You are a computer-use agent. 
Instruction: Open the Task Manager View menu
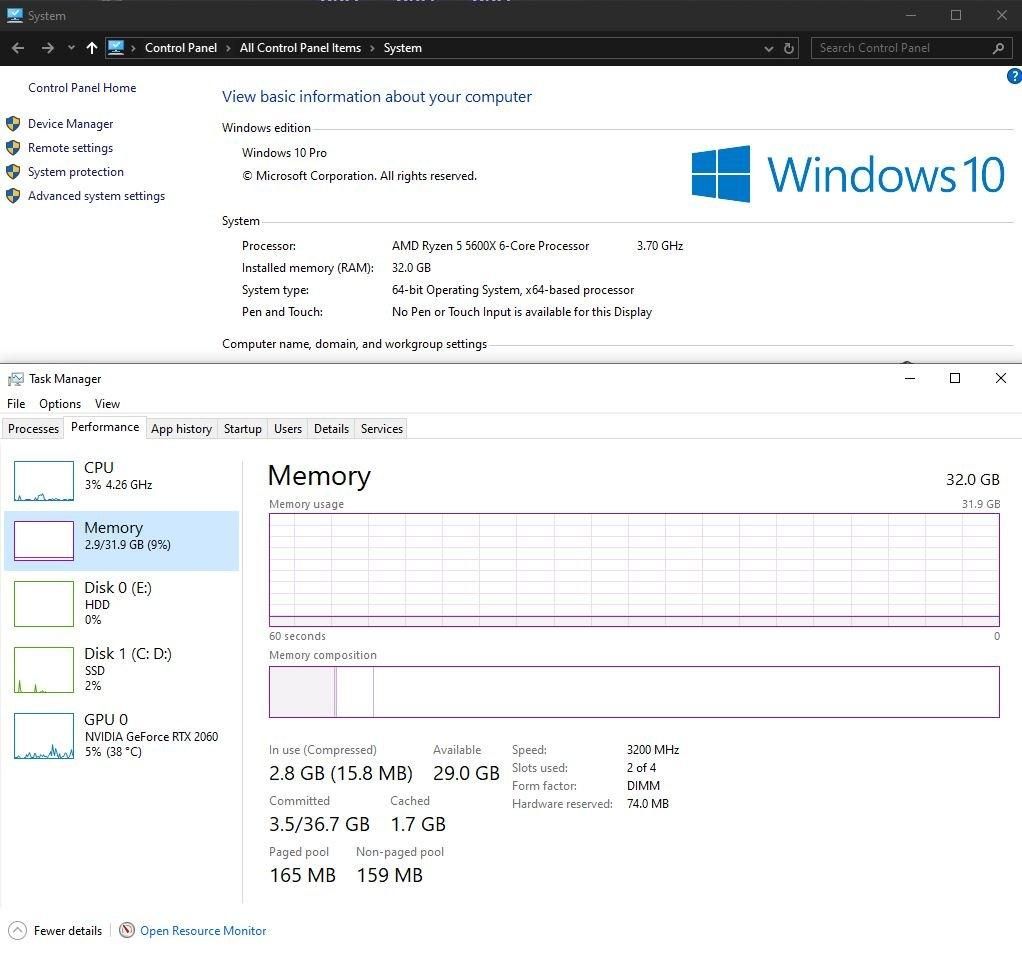pos(108,404)
